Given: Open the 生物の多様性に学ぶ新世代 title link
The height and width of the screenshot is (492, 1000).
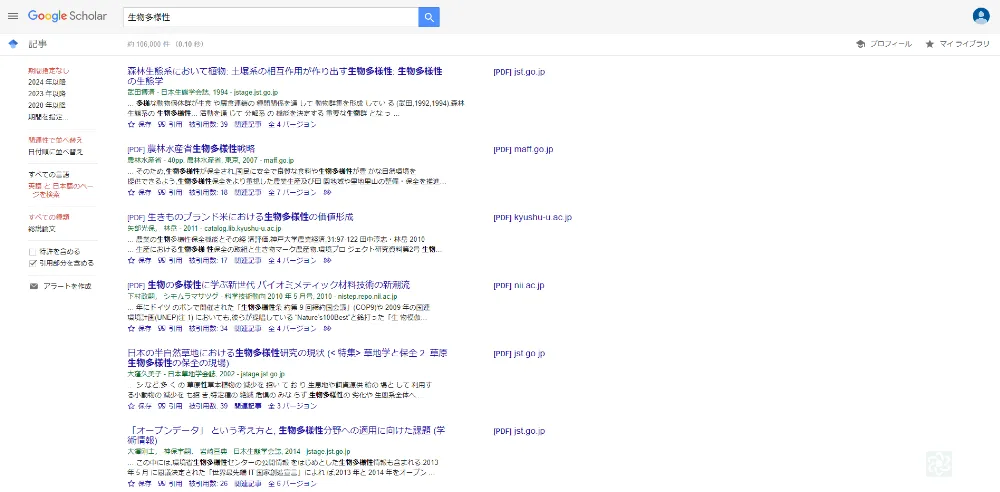Looking at the screenshot, I should point(279,285).
